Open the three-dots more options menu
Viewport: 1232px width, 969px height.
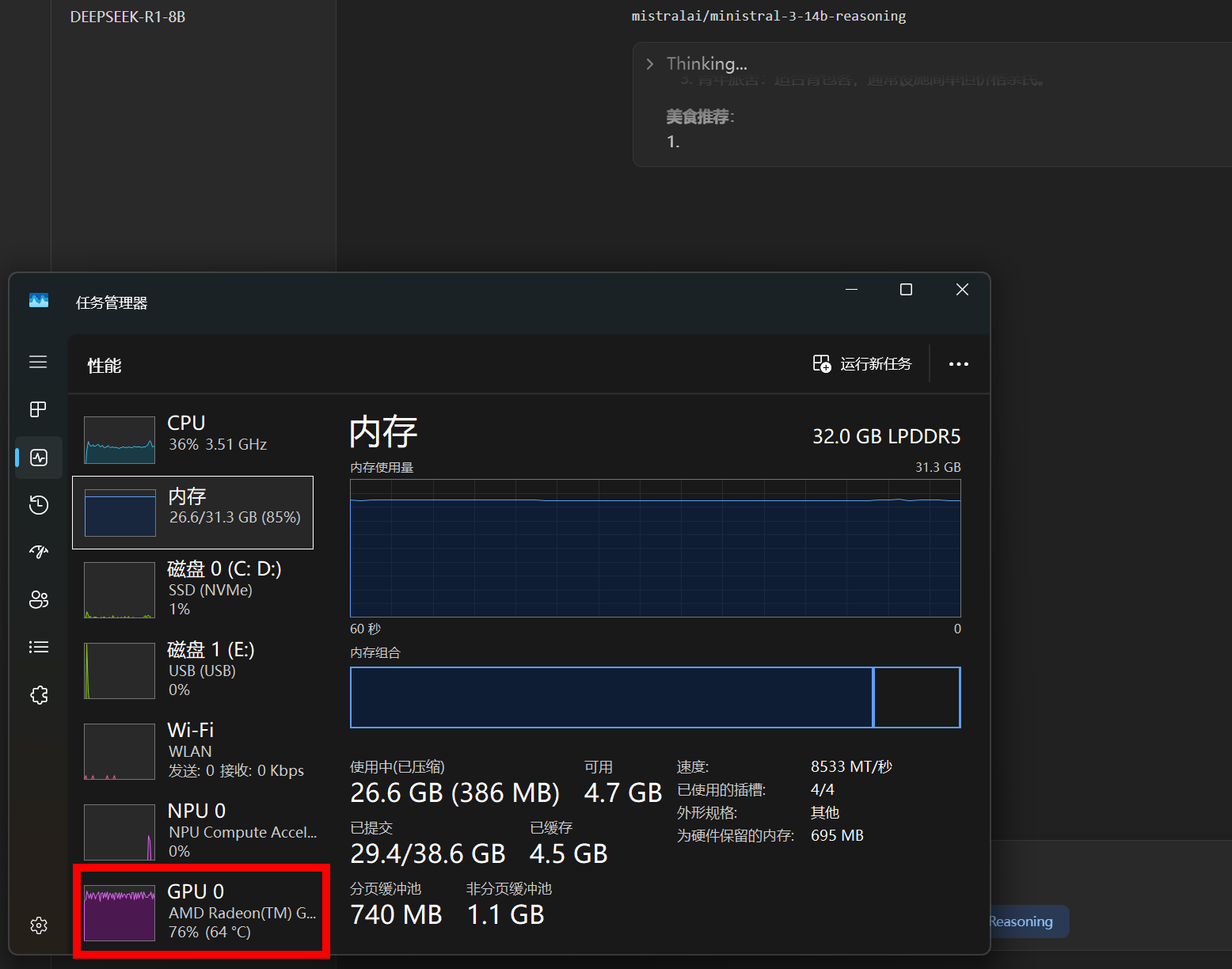(959, 364)
